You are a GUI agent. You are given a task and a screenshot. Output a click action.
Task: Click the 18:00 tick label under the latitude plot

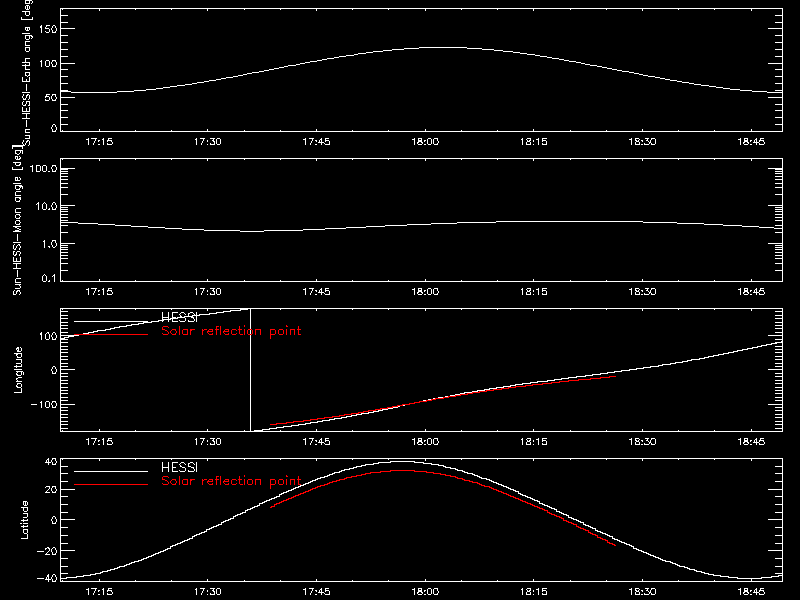(x=425, y=592)
